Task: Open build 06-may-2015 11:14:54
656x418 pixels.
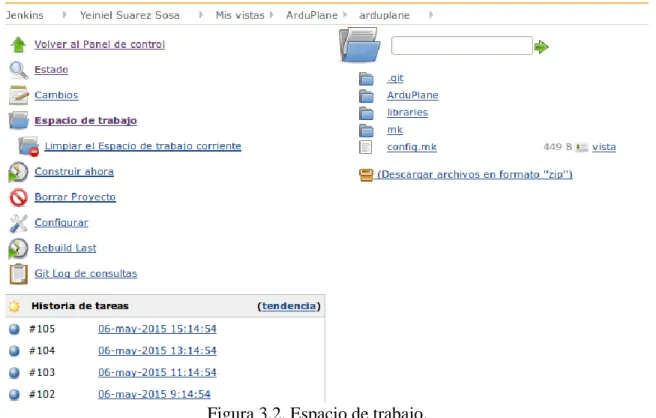Action: tap(157, 372)
